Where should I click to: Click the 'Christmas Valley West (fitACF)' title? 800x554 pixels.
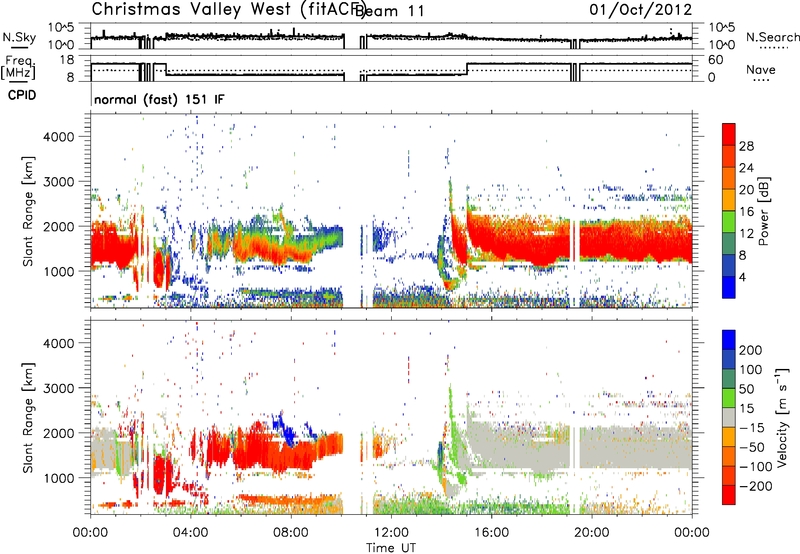[229, 10]
